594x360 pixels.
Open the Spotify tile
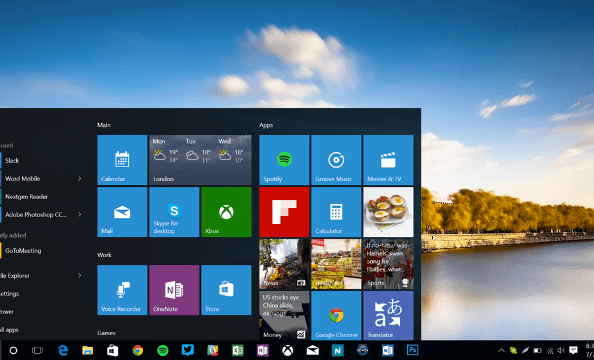tap(284, 160)
